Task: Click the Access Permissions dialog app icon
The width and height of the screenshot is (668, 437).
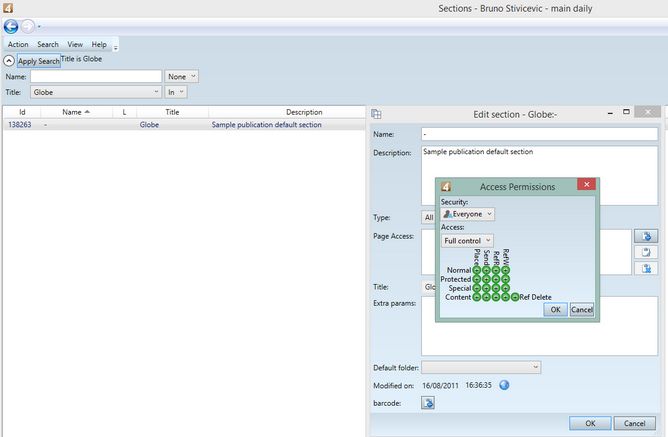Action: tap(446, 187)
